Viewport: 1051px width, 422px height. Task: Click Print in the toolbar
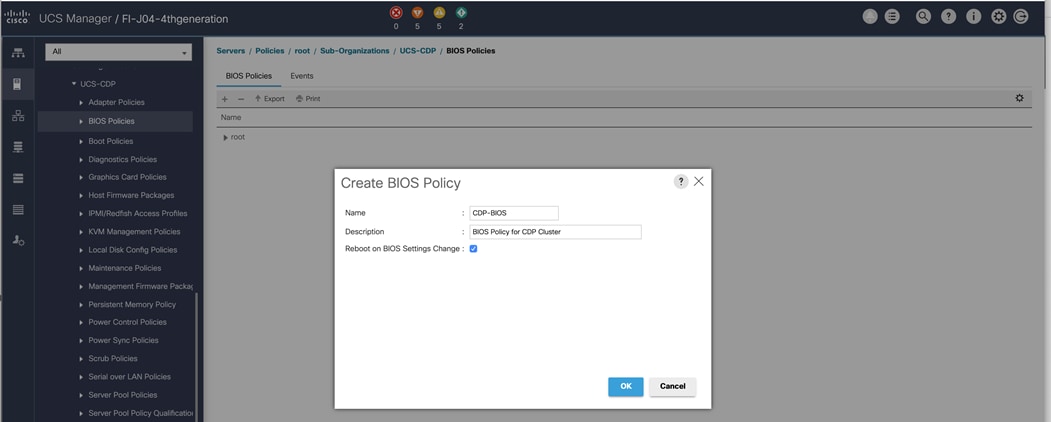tap(308, 98)
